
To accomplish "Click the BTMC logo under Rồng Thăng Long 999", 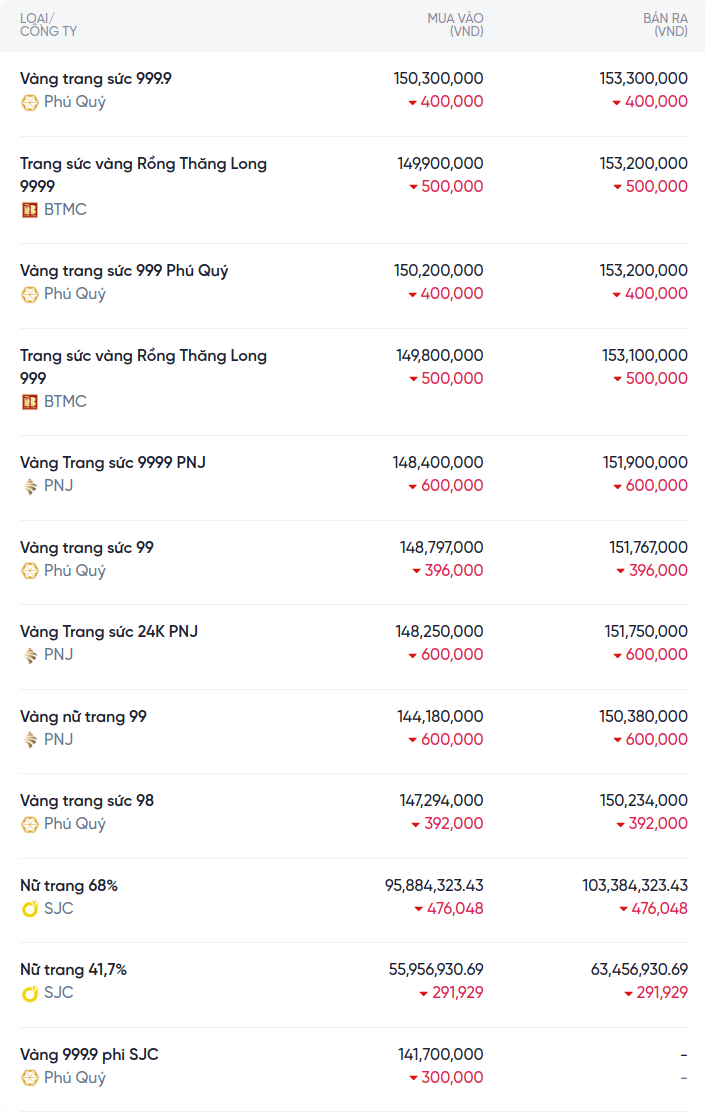I will click(30, 402).
